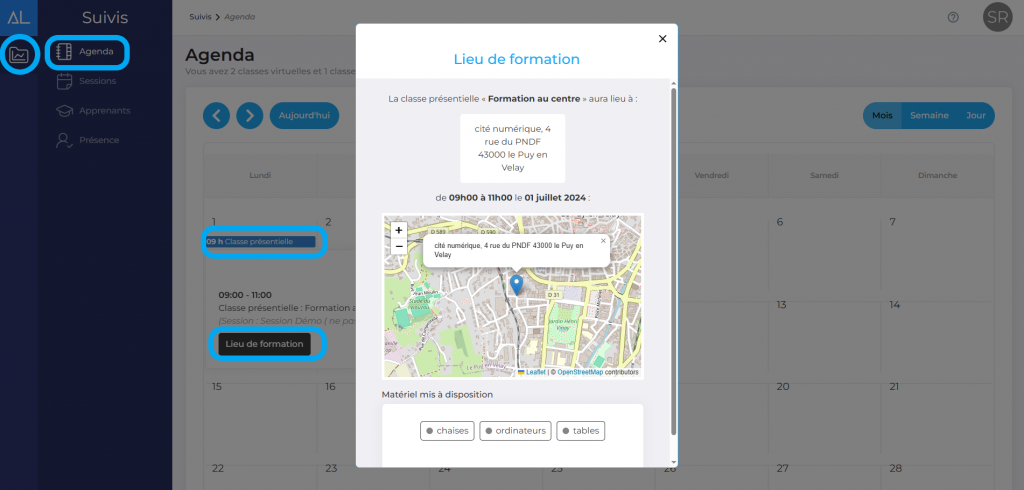Open the help question mark icon
Image resolution: width=1024 pixels, height=490 pixels.
953,17
